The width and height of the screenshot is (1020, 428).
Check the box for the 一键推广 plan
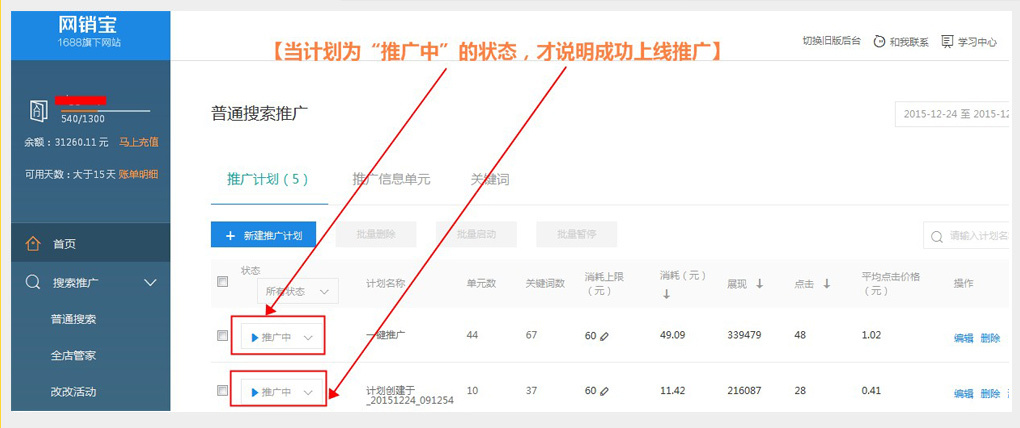pos(223,336)
